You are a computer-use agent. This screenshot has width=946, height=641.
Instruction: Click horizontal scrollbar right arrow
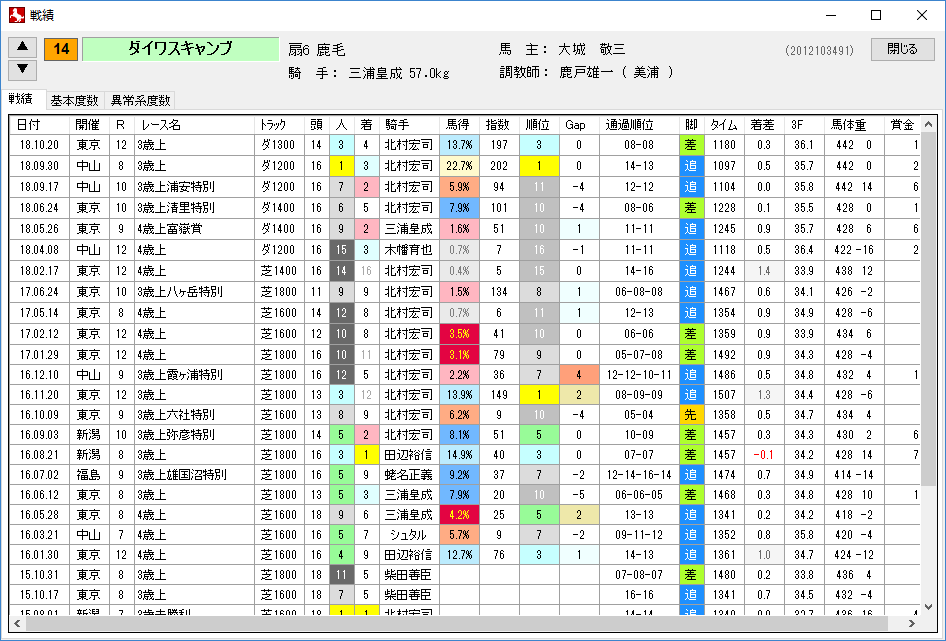(912, 623)
